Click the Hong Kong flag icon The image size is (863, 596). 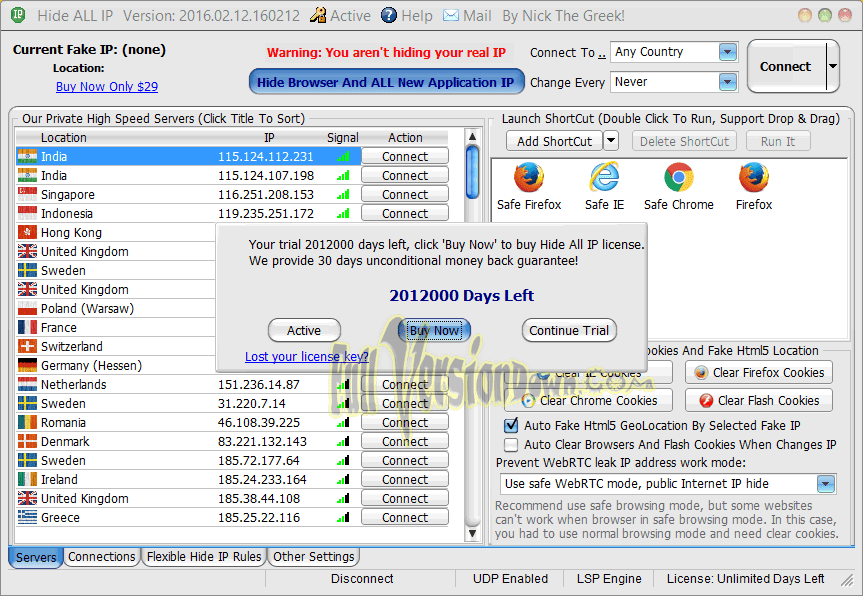(27, 232)
